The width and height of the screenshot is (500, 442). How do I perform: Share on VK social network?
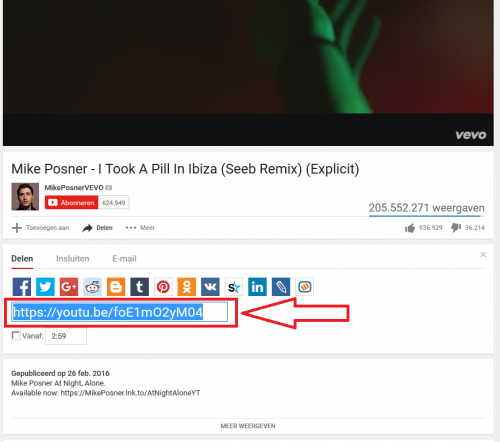[x=210, y=287]
